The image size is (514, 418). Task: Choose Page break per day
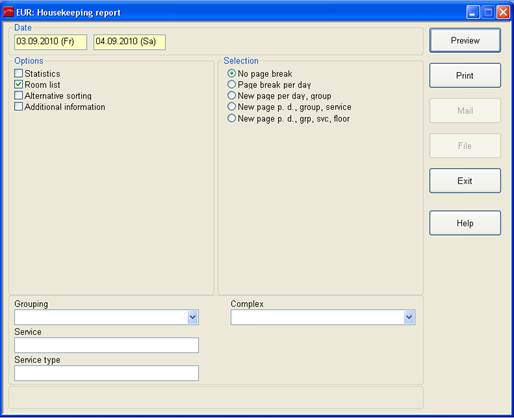pos(231,84)
